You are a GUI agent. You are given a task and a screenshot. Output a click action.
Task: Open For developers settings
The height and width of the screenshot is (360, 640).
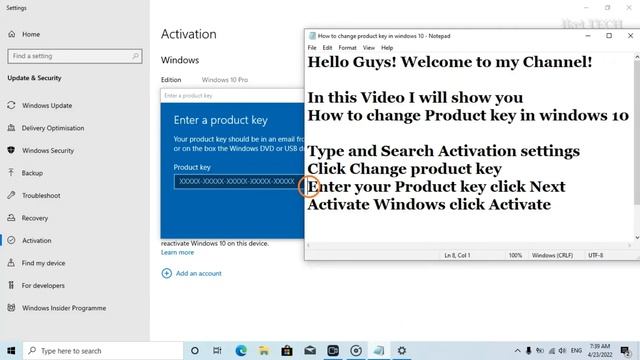[43, 285]
